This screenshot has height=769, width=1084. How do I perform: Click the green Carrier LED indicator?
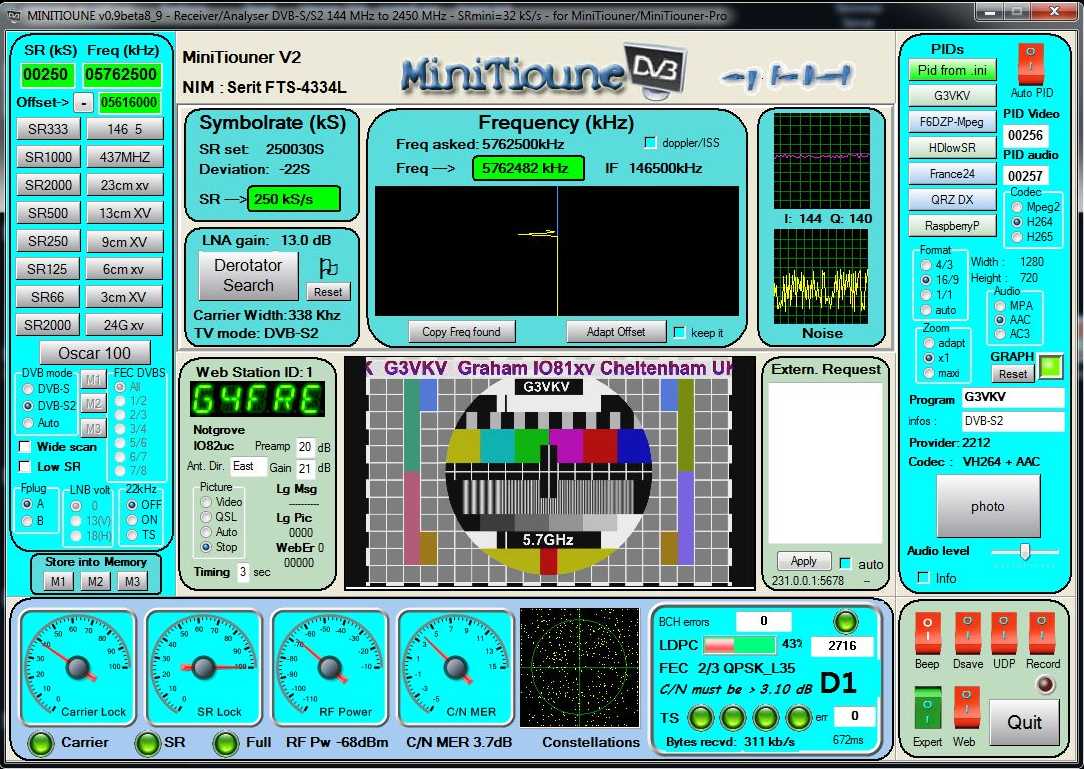coord(40,743)
